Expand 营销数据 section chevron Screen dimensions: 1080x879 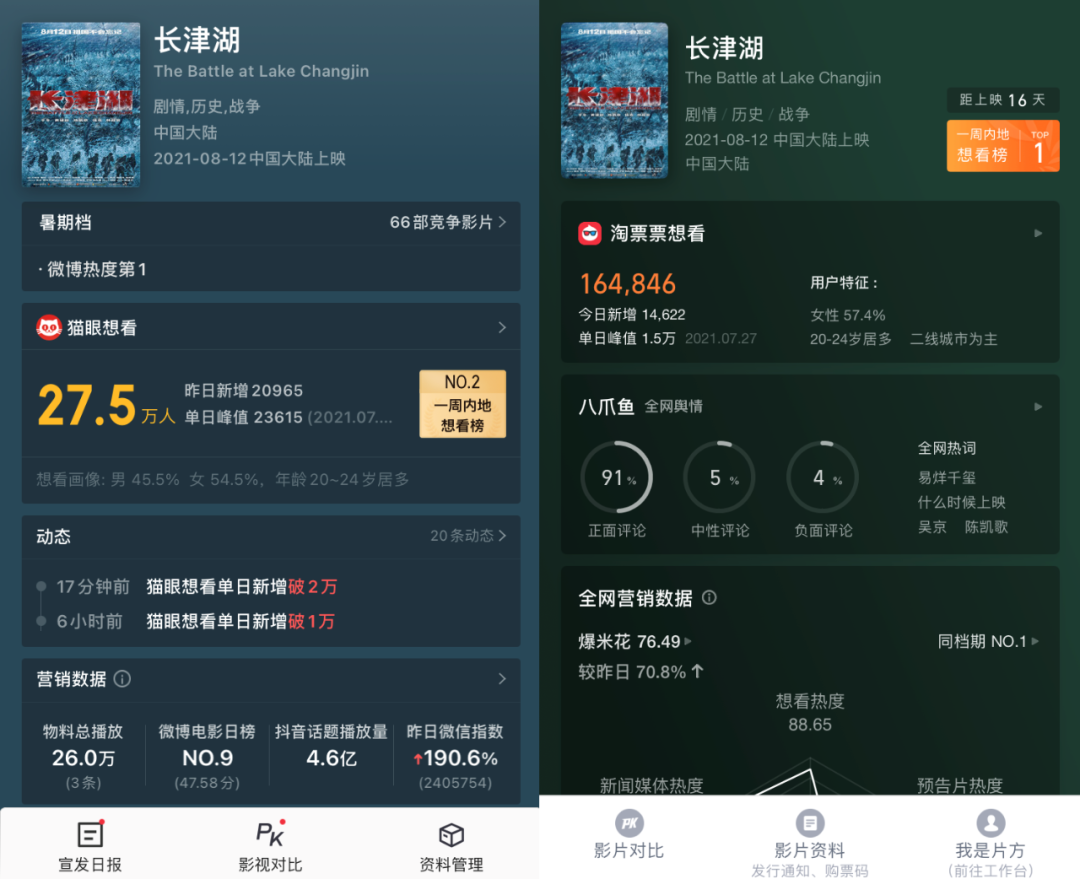coord(502,679)
